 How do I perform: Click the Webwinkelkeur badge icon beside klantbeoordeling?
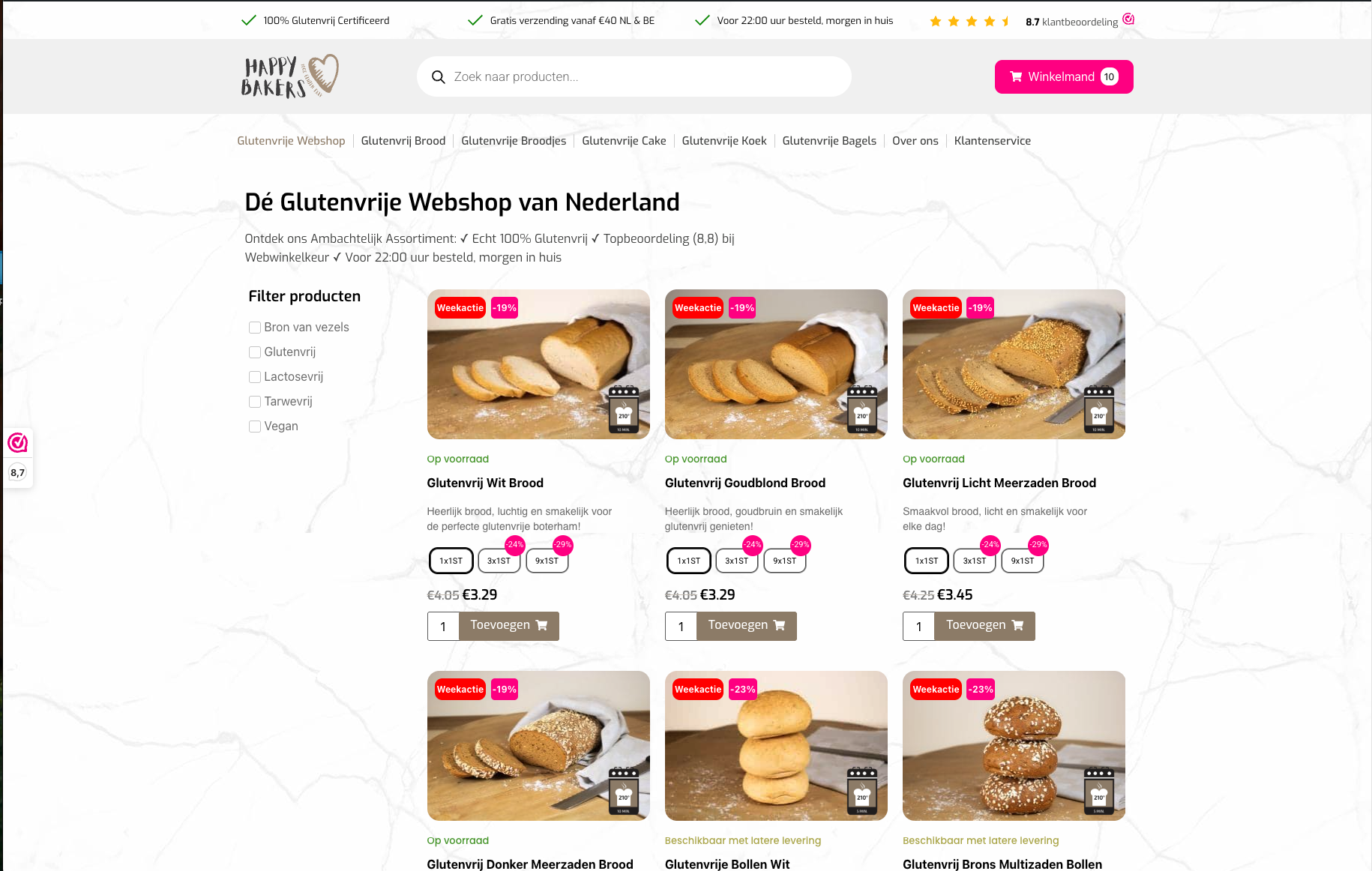point(1128,19)
